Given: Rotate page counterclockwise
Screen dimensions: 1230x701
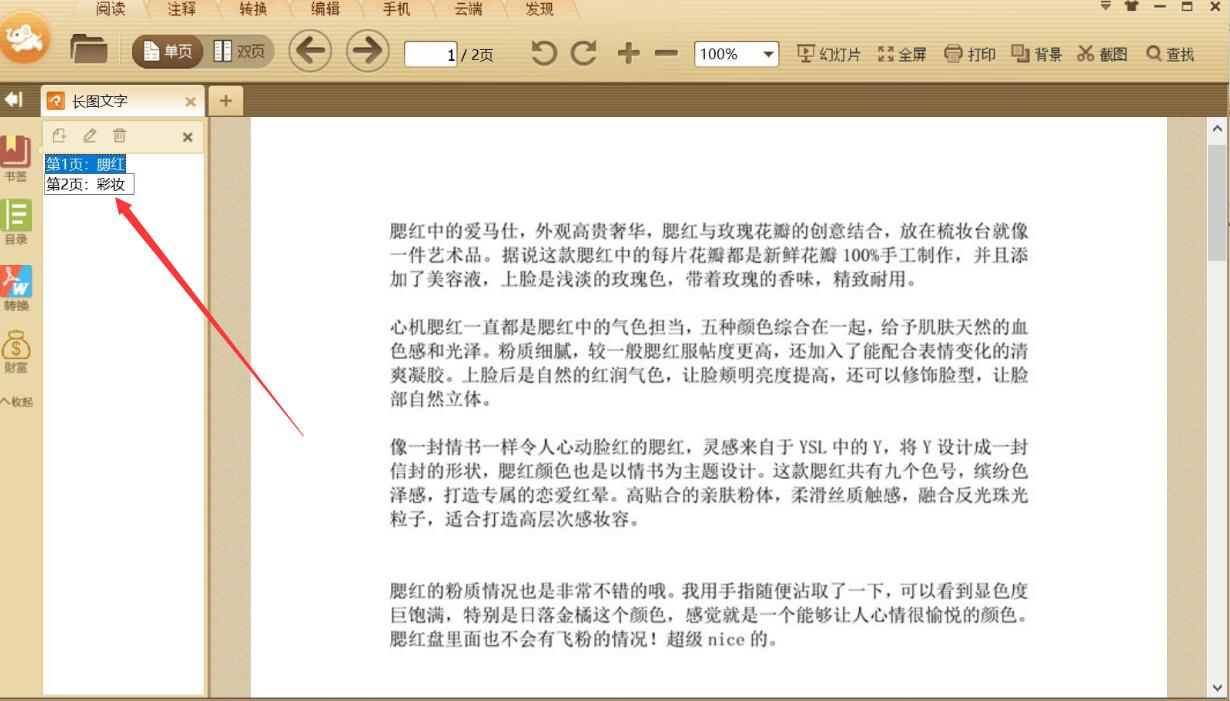Looking at the screenshot, I should (543, 54).
